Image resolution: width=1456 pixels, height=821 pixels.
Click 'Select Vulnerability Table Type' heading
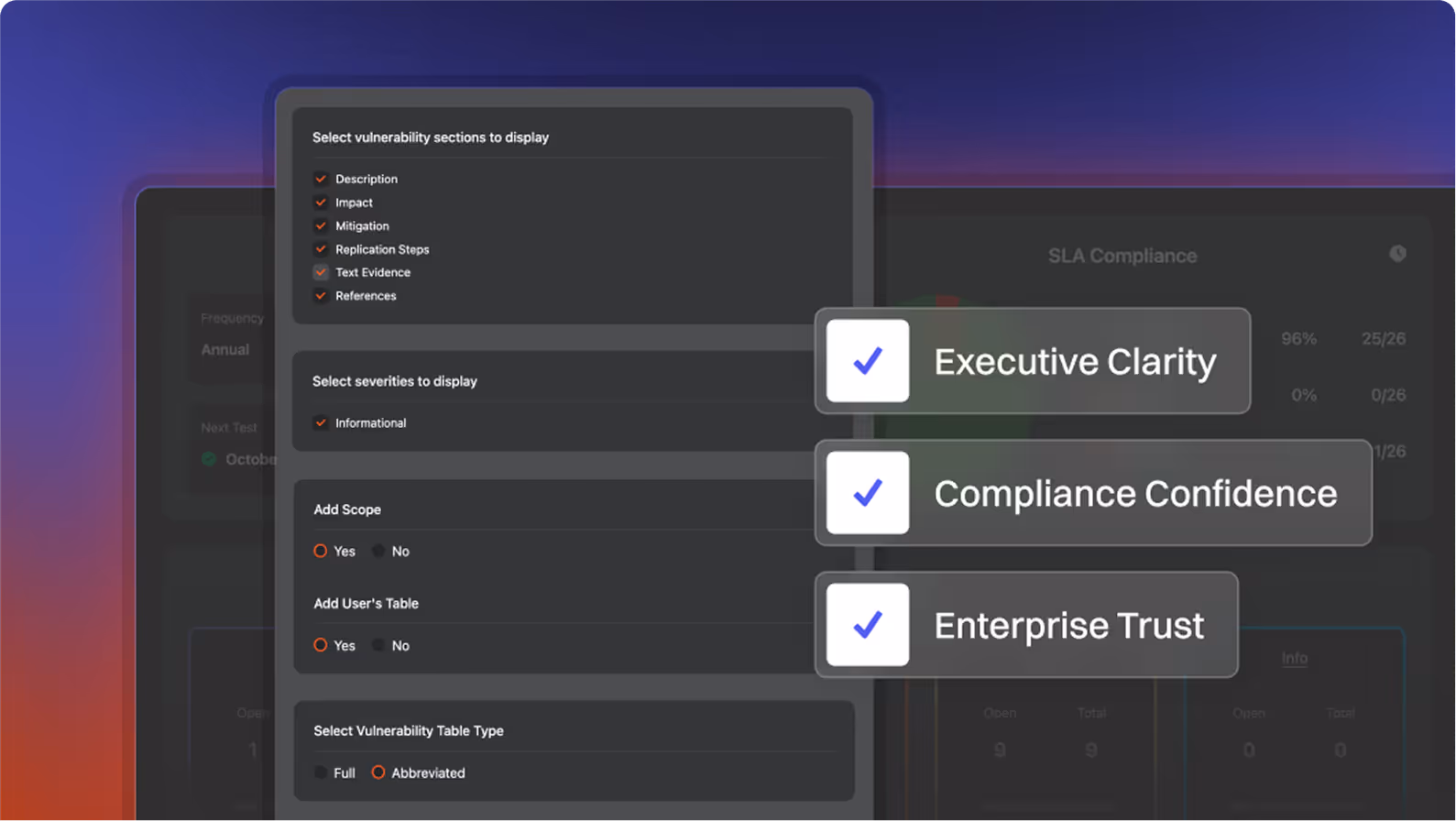tap(409, 731)
